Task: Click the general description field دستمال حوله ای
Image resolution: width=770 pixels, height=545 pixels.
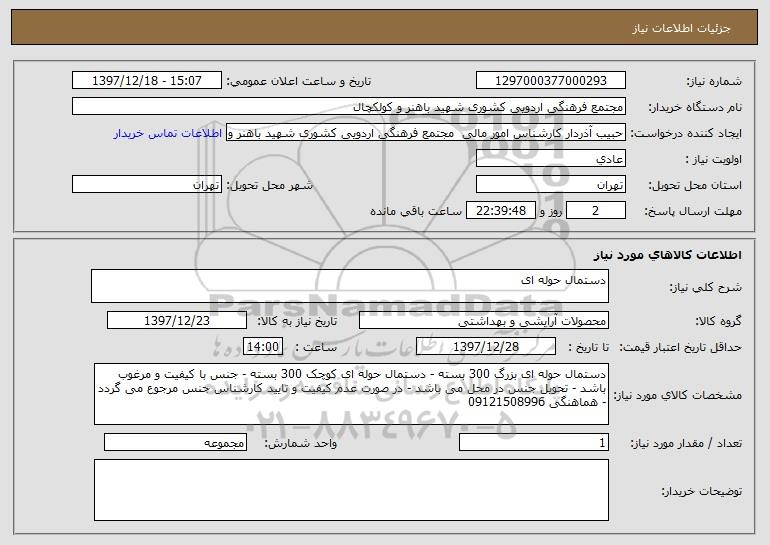Action: (350, 286)
